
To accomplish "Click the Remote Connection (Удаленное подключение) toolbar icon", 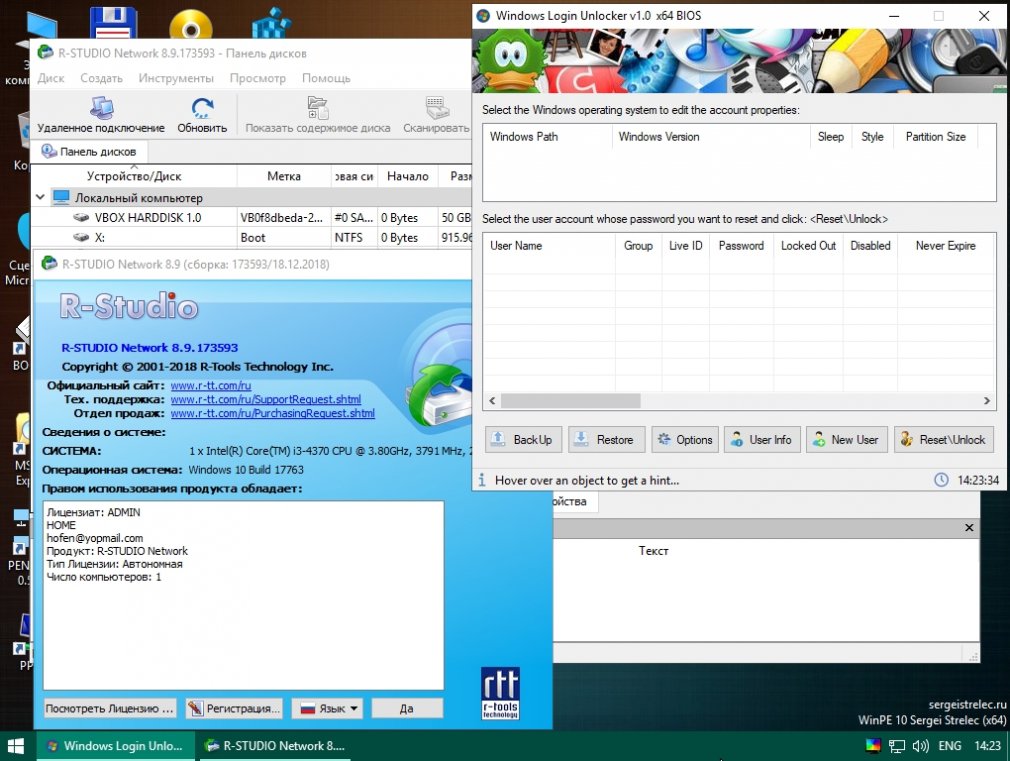I will [x=101, y=108].
